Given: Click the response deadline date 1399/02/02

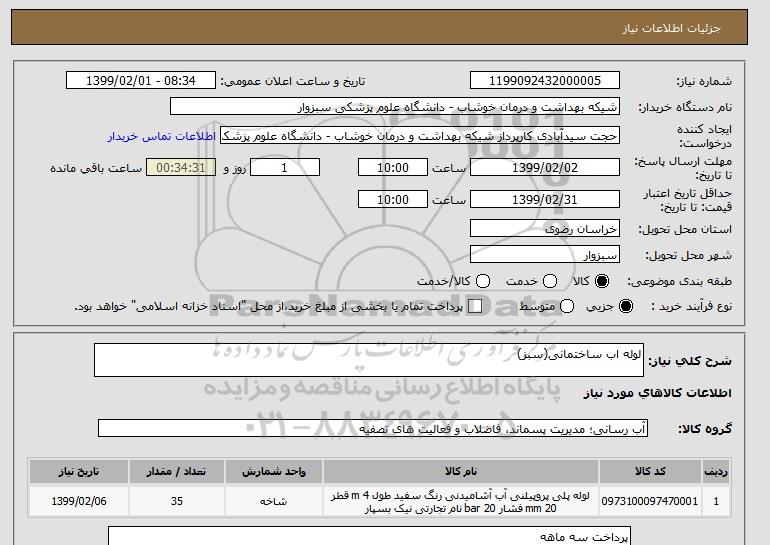Looking at the screenshot, I should [545, 167].
